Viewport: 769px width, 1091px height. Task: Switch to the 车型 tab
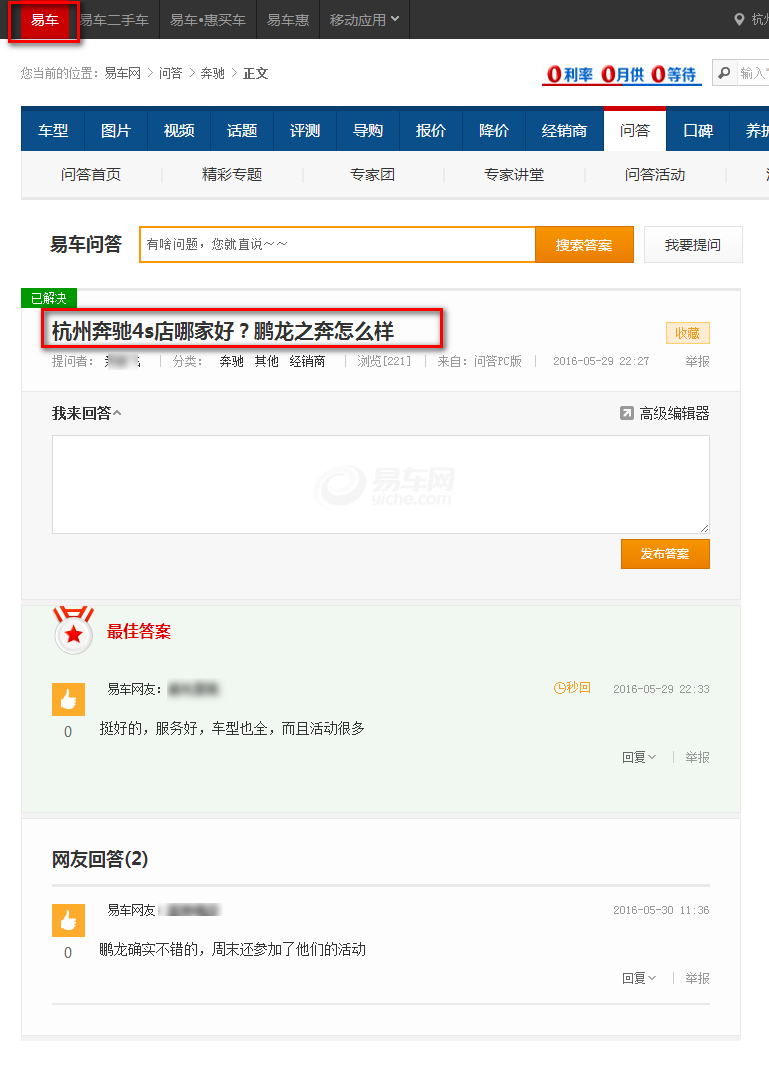click(53, 130)
